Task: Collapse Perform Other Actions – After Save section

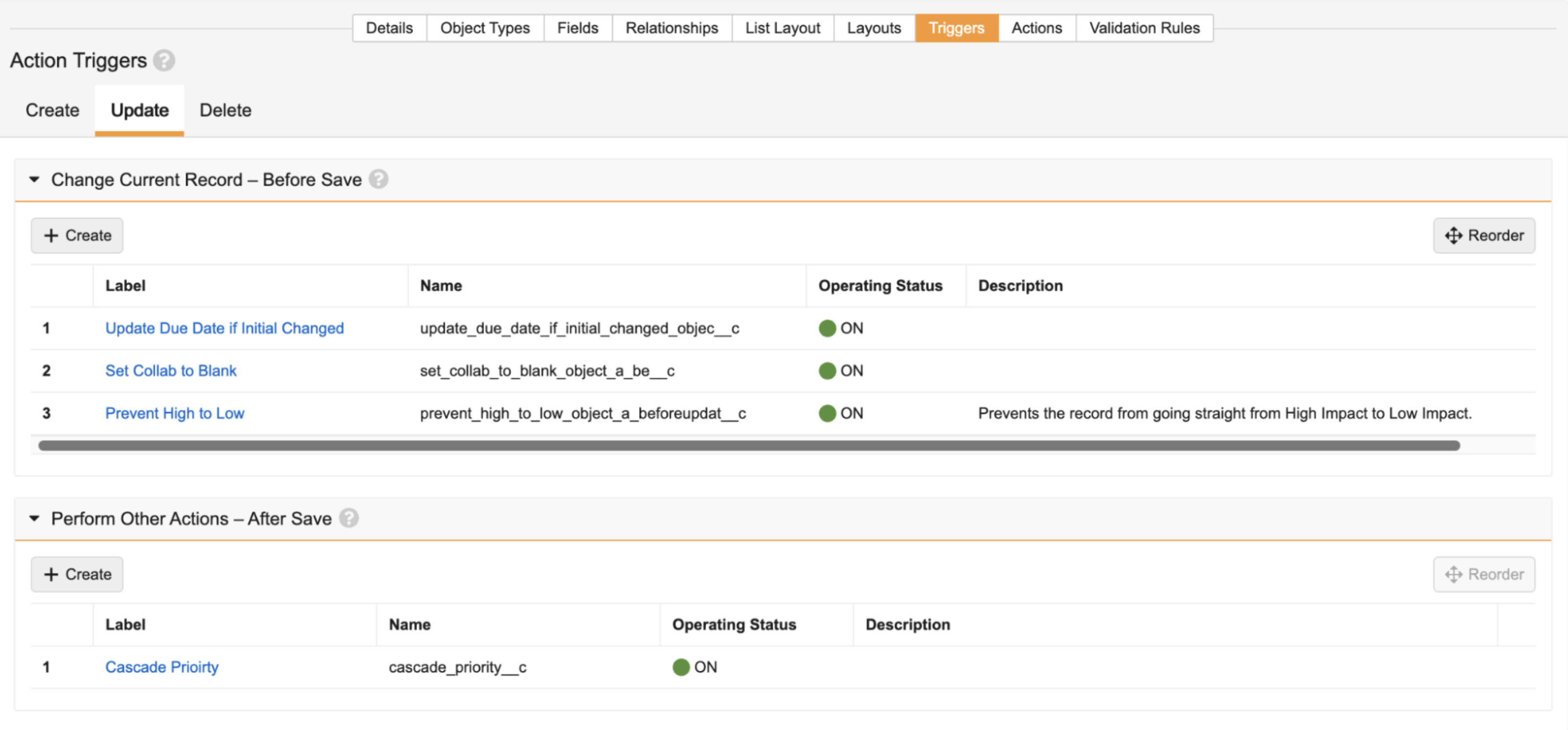Action: [35, 518]
